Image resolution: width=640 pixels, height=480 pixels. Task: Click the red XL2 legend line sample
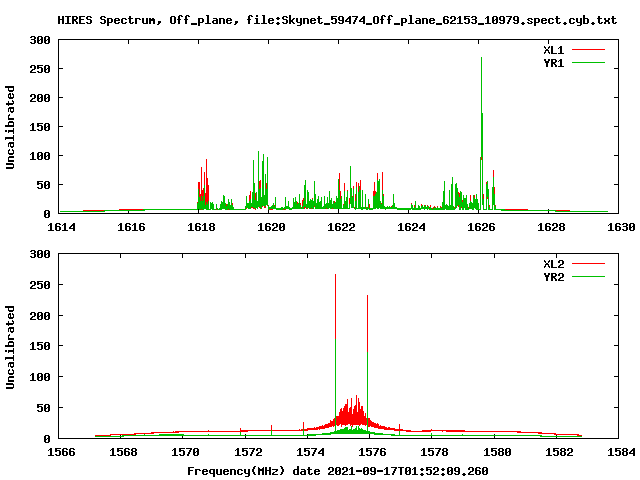click(588, 264)
